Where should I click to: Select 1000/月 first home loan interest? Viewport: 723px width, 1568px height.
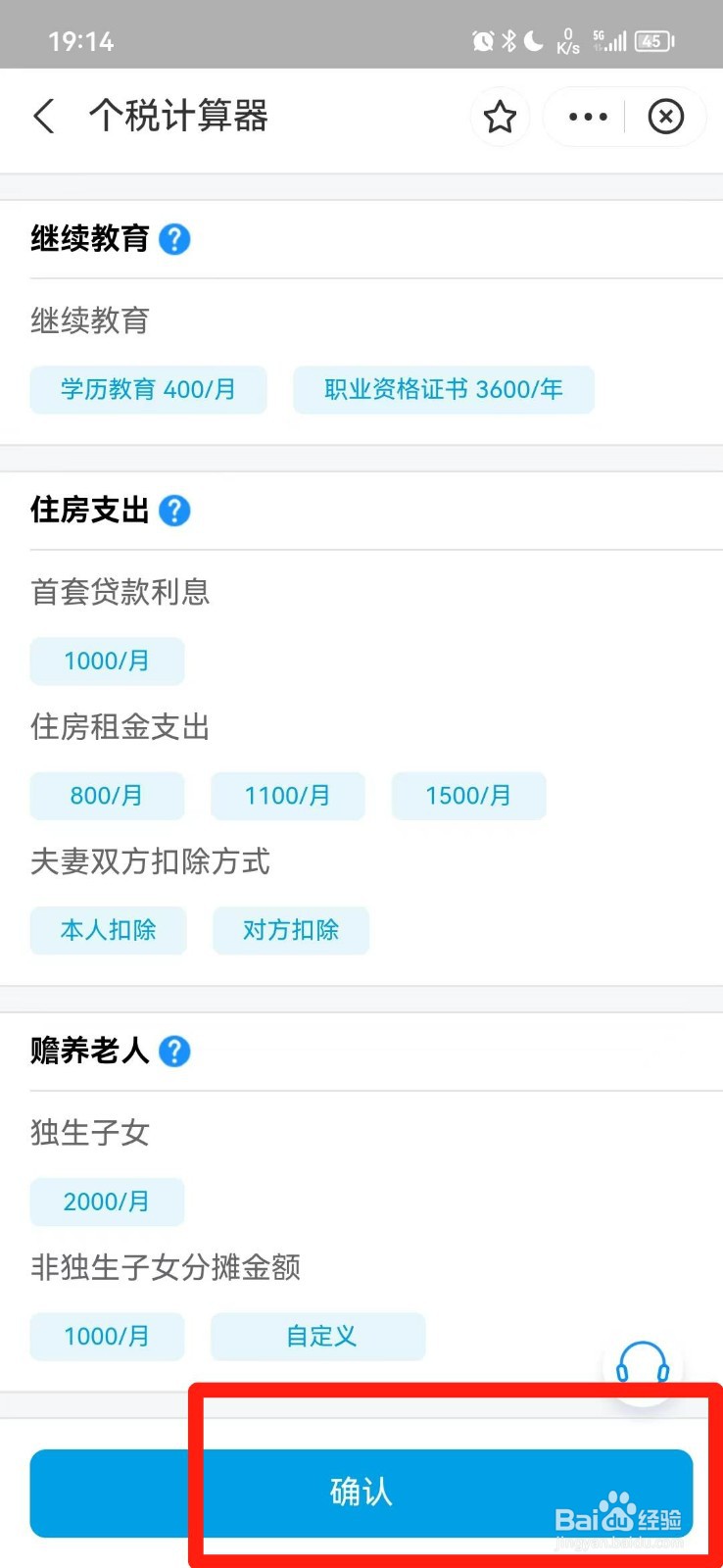tap(107, 661)
